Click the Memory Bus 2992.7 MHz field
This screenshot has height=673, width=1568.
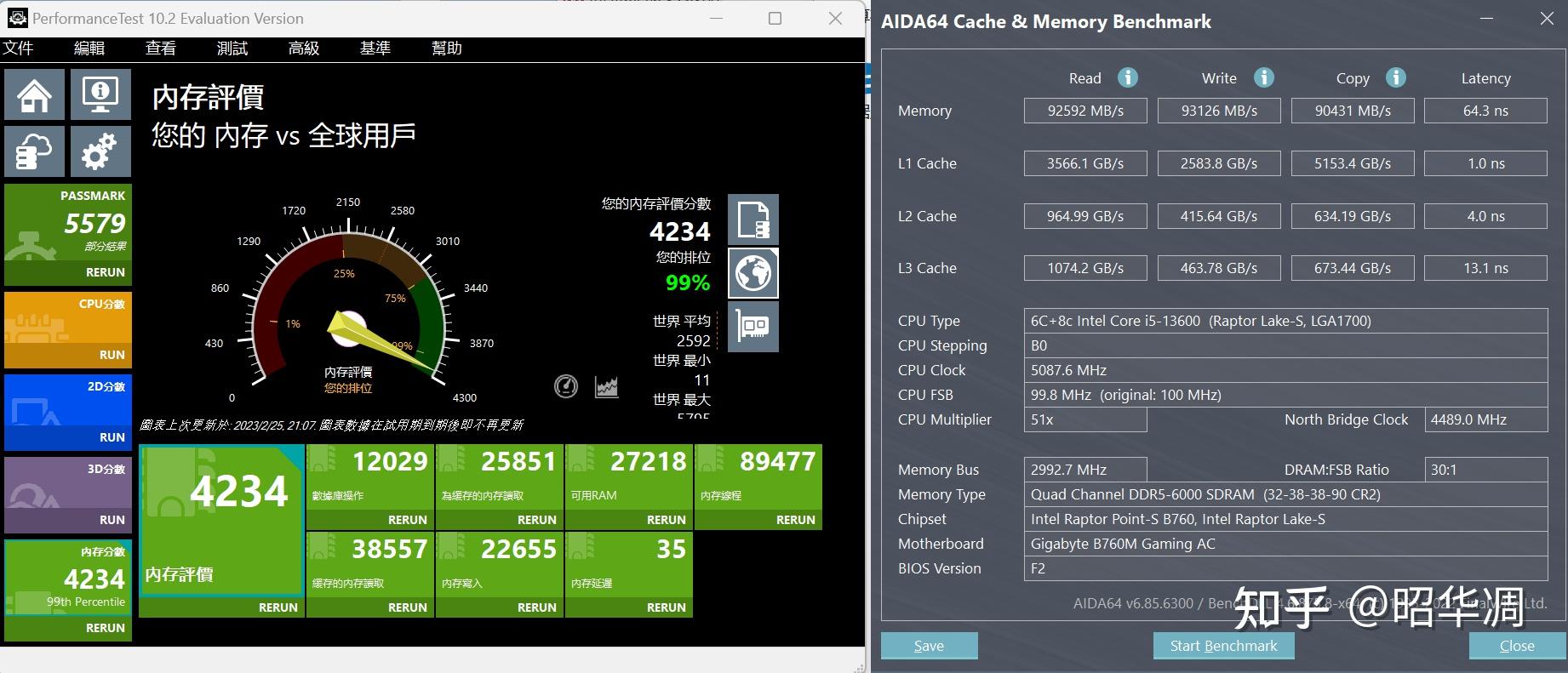[1085, 470]
